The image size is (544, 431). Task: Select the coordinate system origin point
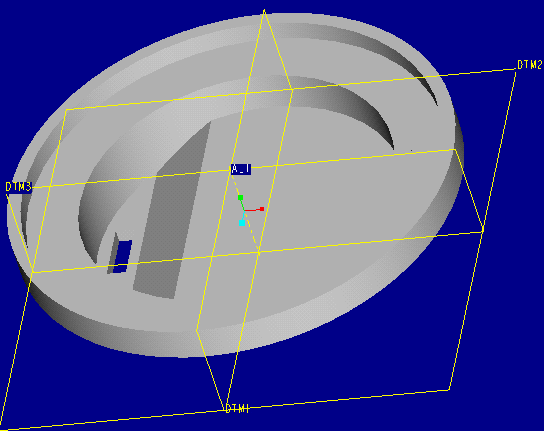(245, 210)
